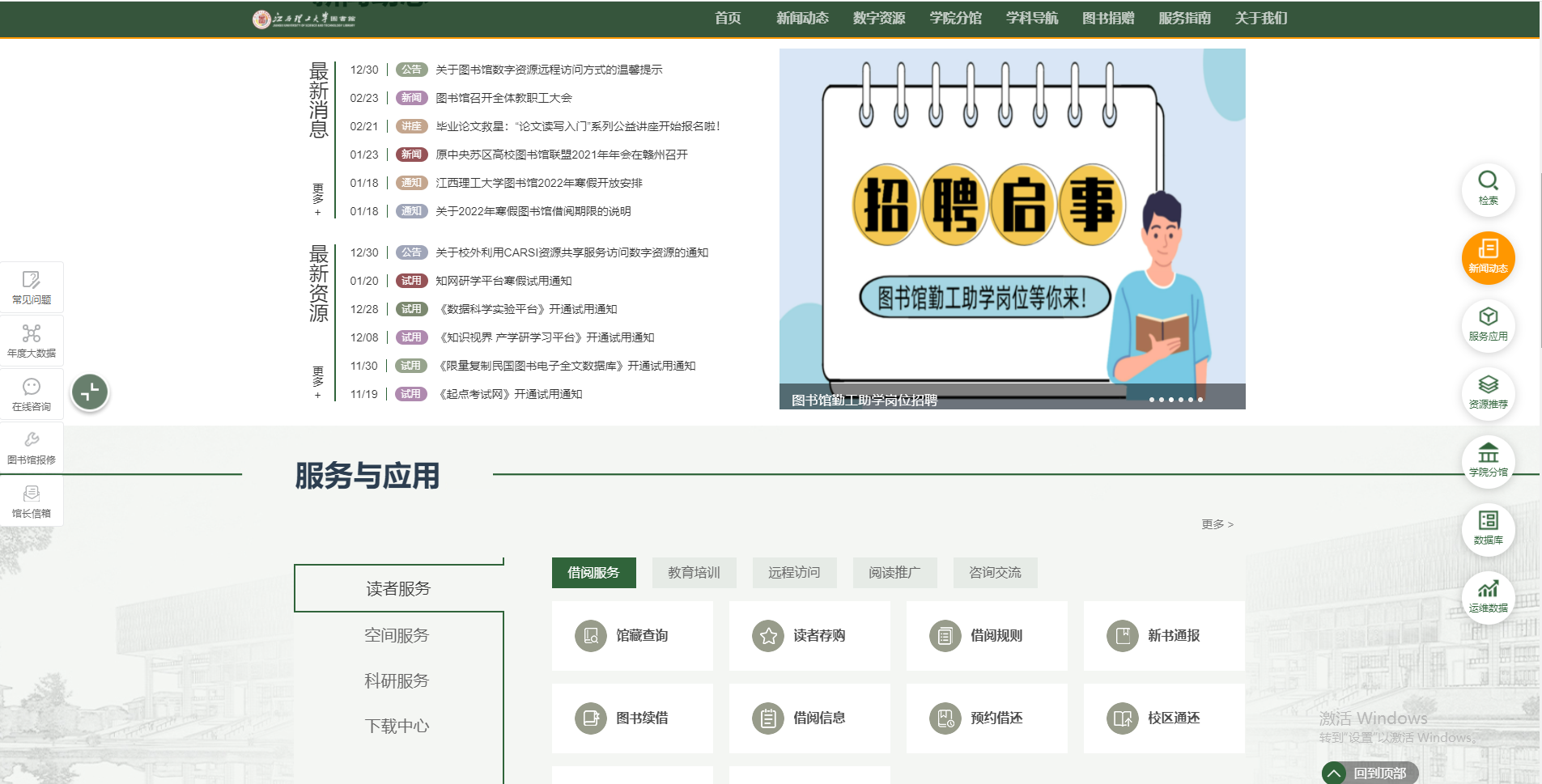
Task: Collapse the round green floating toggle button
Action: pos(90,392)
